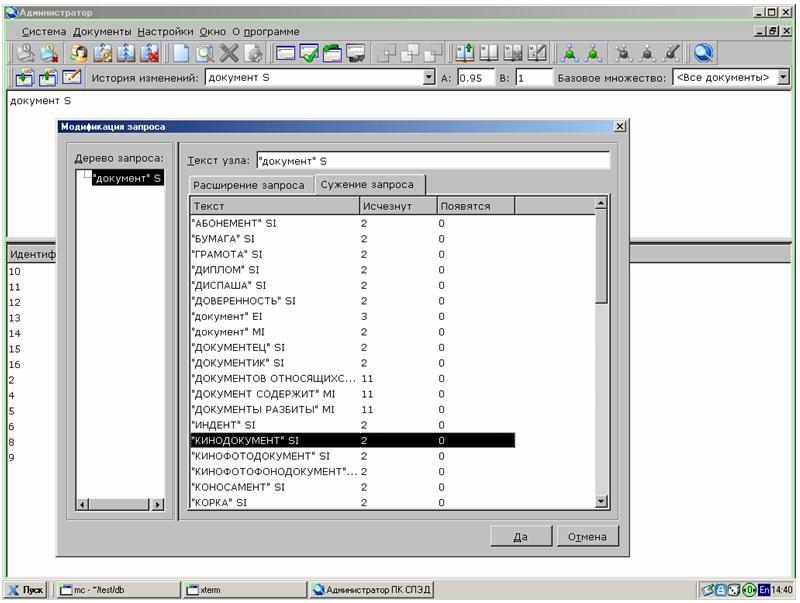Click the window with green checkmark icon
The height and width of the screenshot is (603, 800).
[309, 54]
